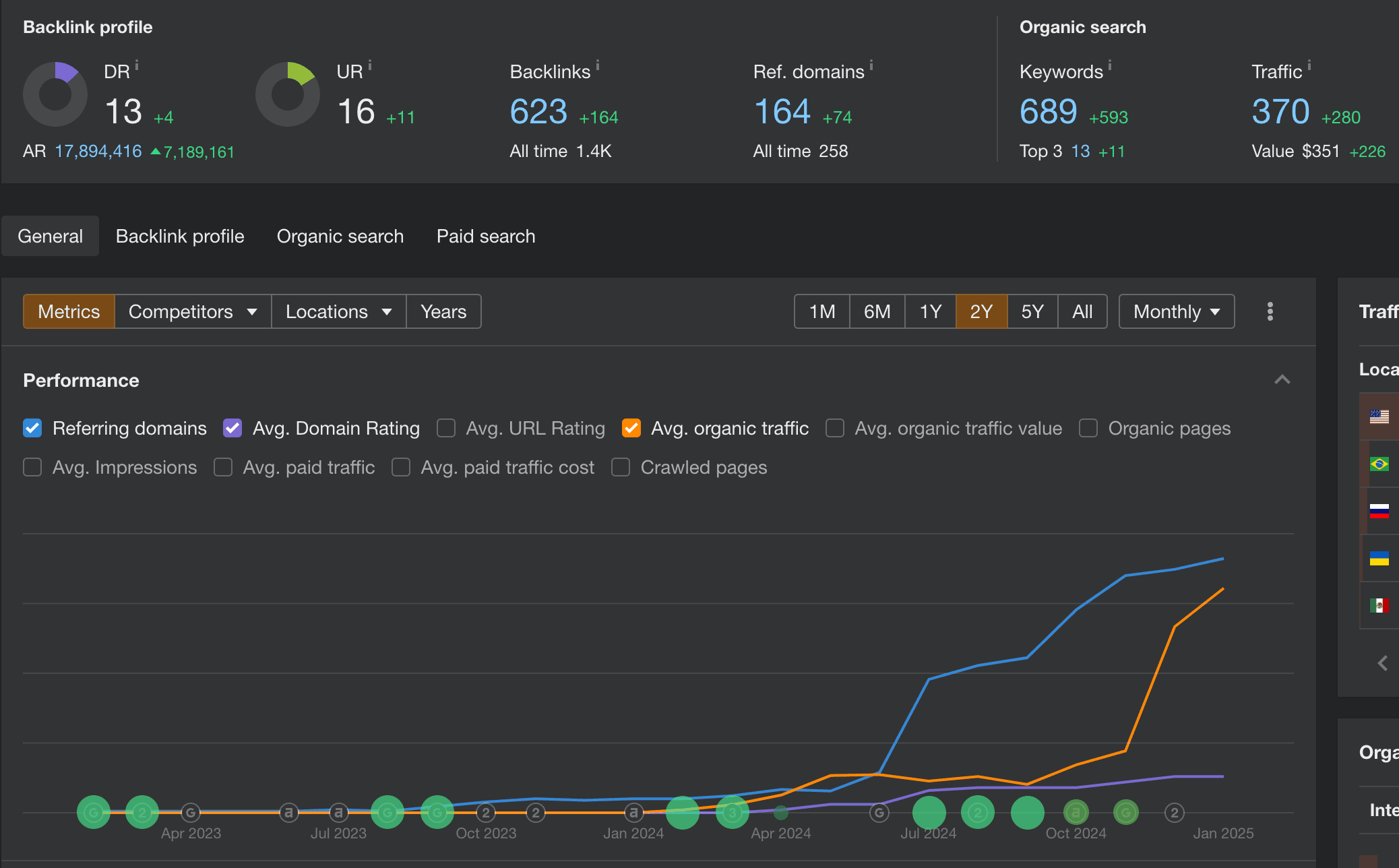Switch to the Backlink profile tab

coord(180,236)
